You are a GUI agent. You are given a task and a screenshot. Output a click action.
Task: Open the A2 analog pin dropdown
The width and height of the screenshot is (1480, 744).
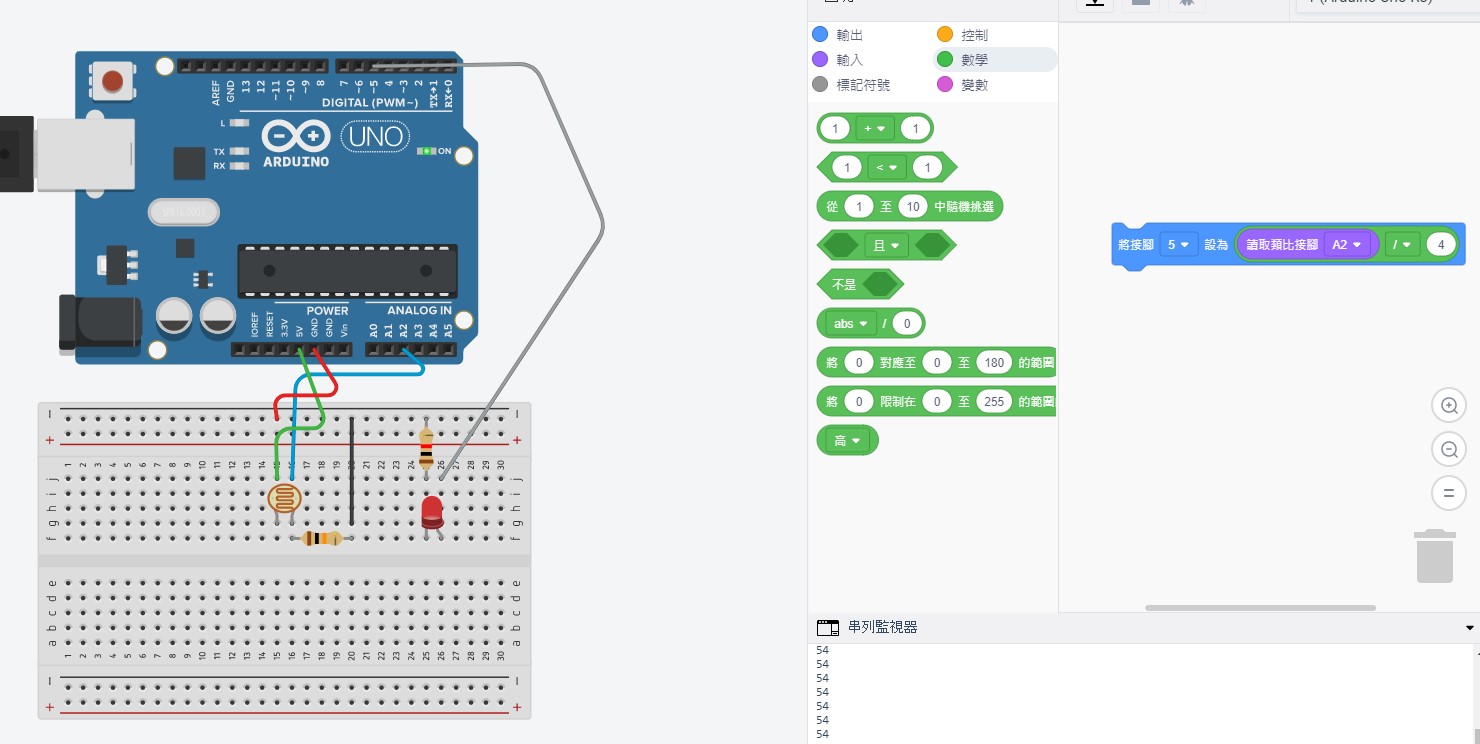pyautogui.click(x=1346, y=245)
